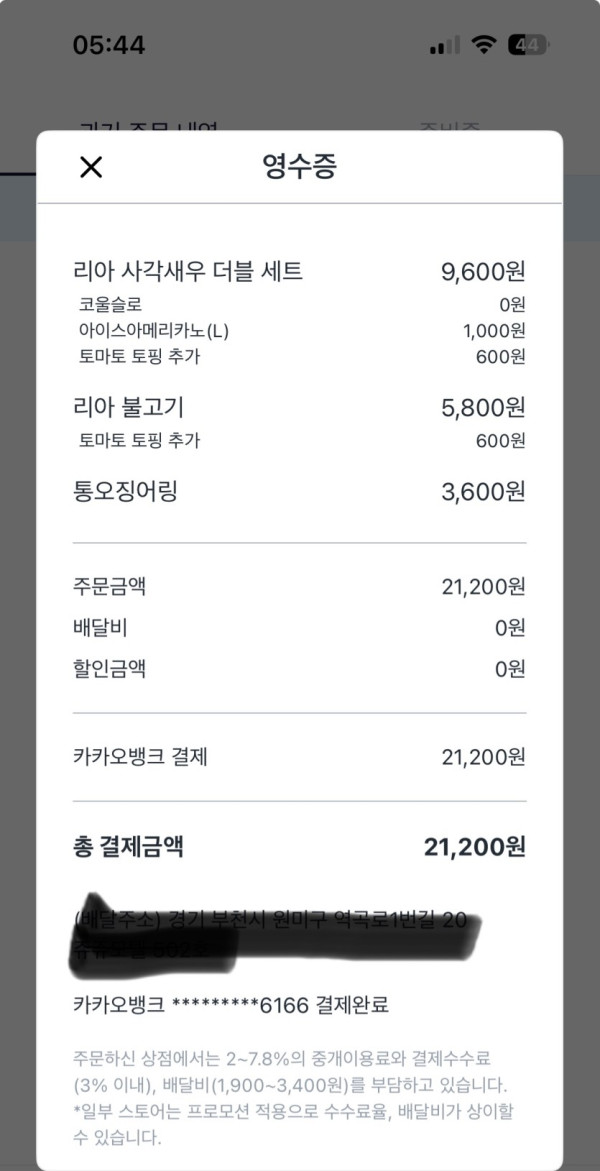
Task: Tap the 총 결제금액 total row
Action: [128, 847]
